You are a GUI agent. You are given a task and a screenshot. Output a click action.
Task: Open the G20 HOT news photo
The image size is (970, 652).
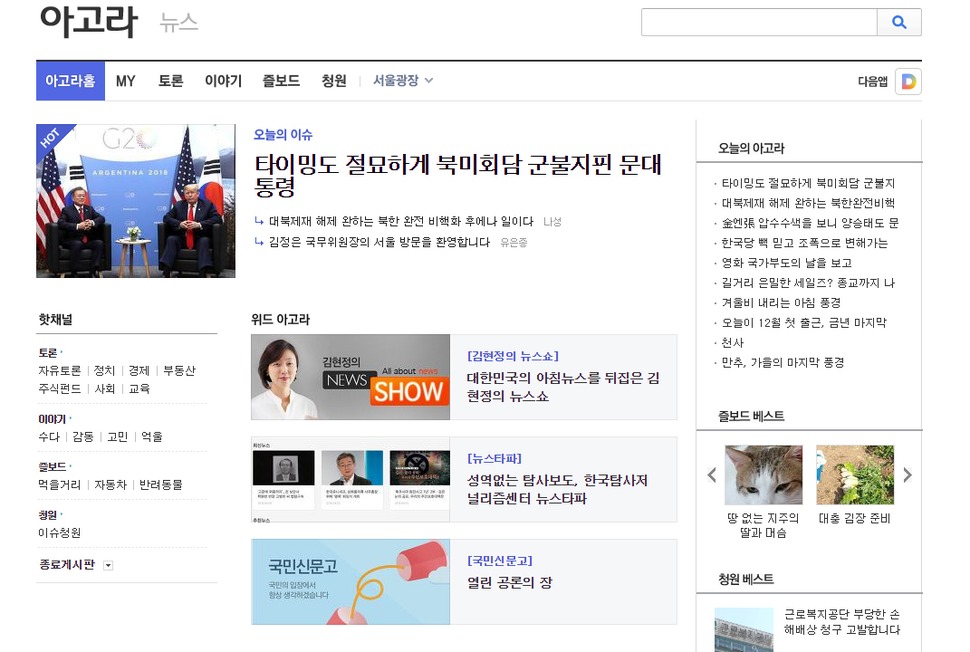[x=136, y=201]
